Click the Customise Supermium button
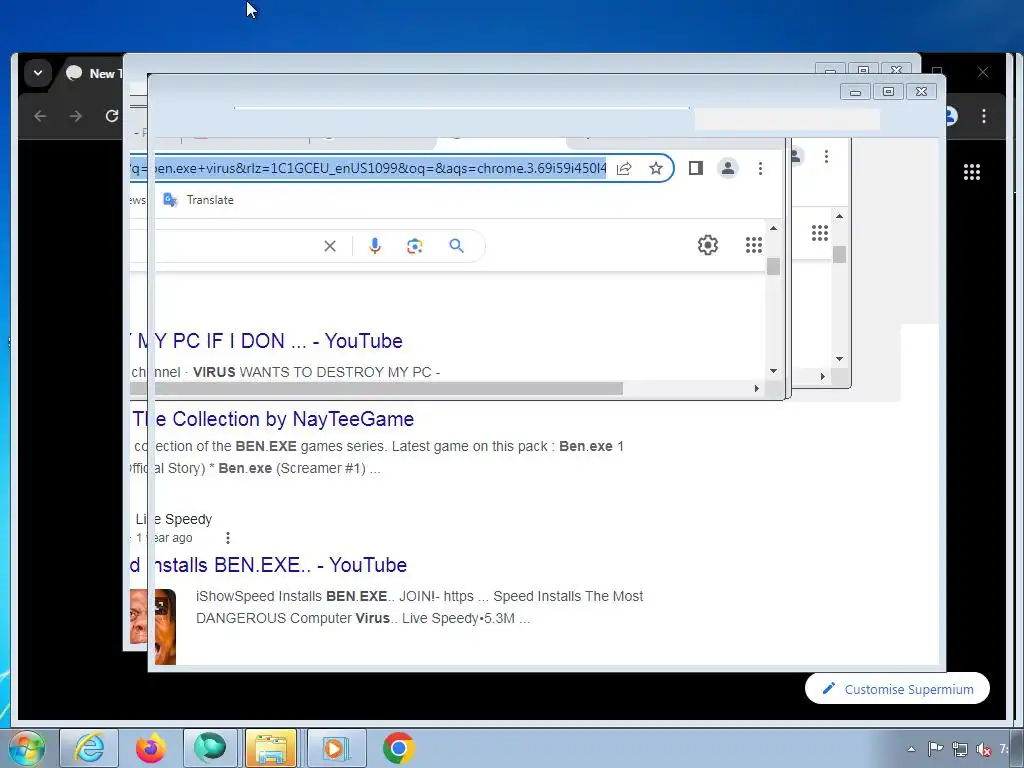 897,688
